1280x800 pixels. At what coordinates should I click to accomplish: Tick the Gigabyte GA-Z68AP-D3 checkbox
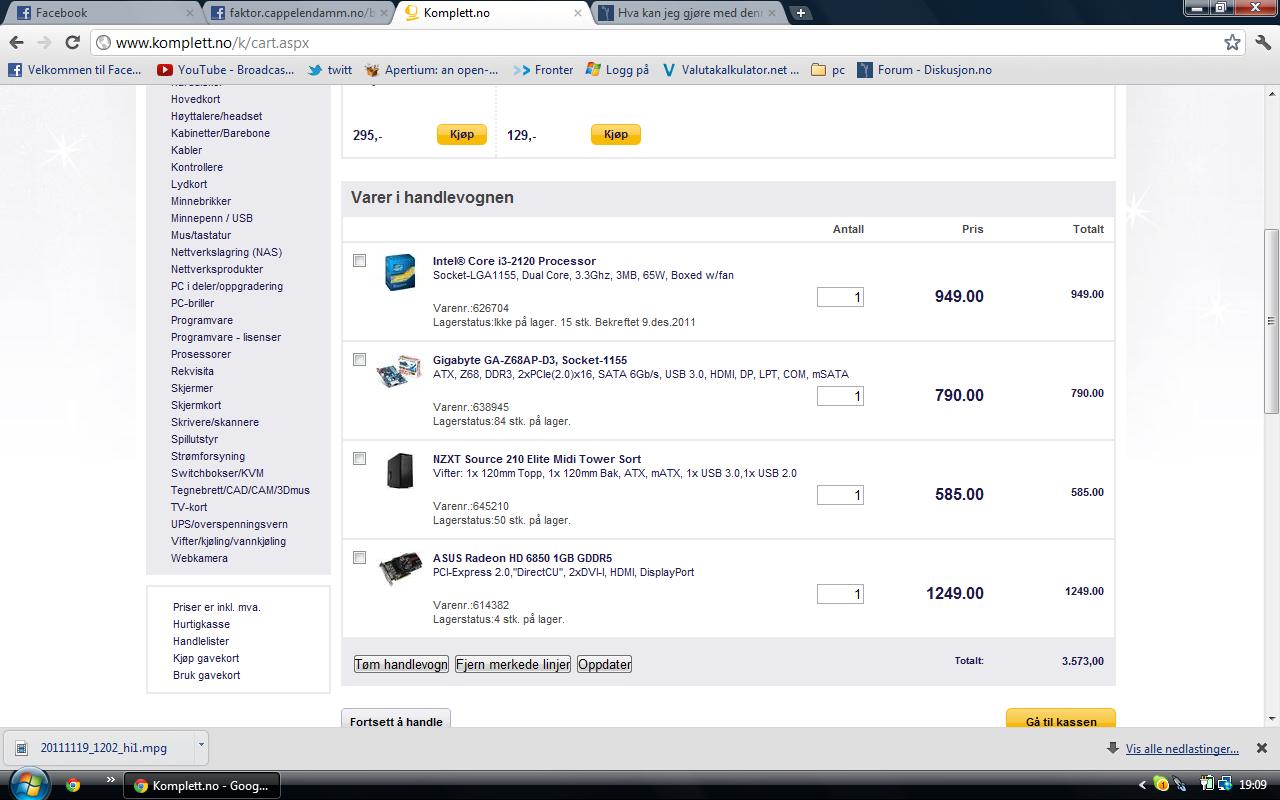360,360
